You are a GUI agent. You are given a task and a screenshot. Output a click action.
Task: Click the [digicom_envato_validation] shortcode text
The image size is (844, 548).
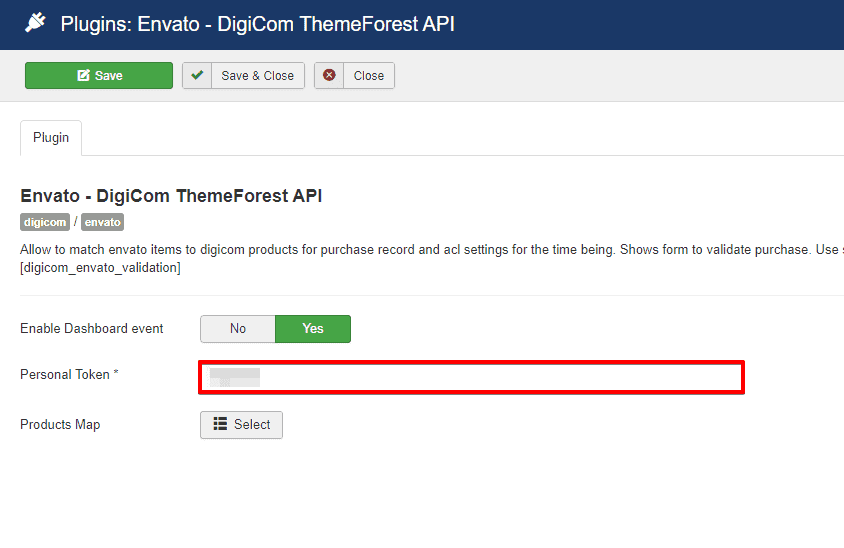point(100,268)
